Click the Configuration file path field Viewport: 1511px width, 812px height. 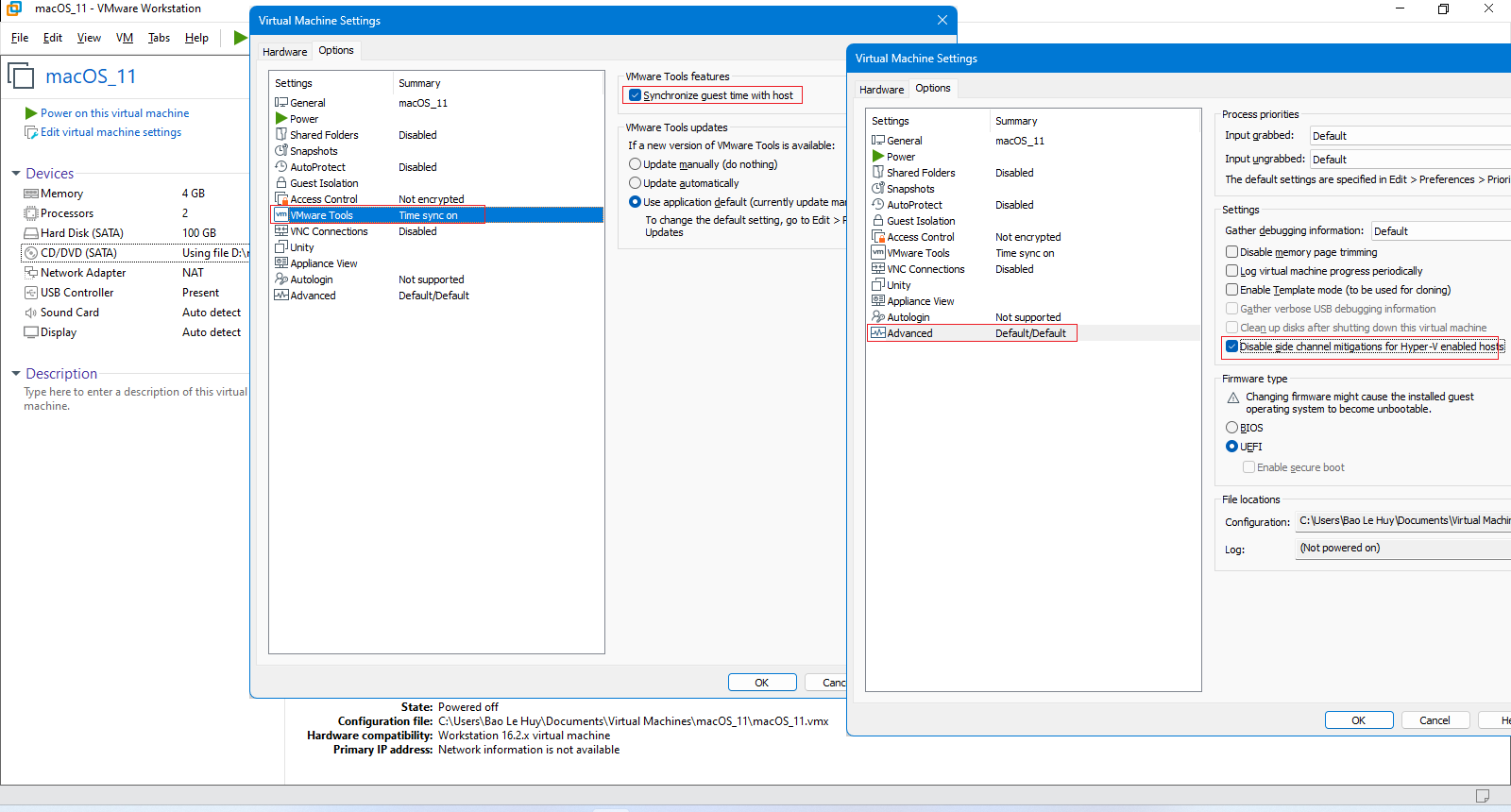click(x=1403, y=521)
